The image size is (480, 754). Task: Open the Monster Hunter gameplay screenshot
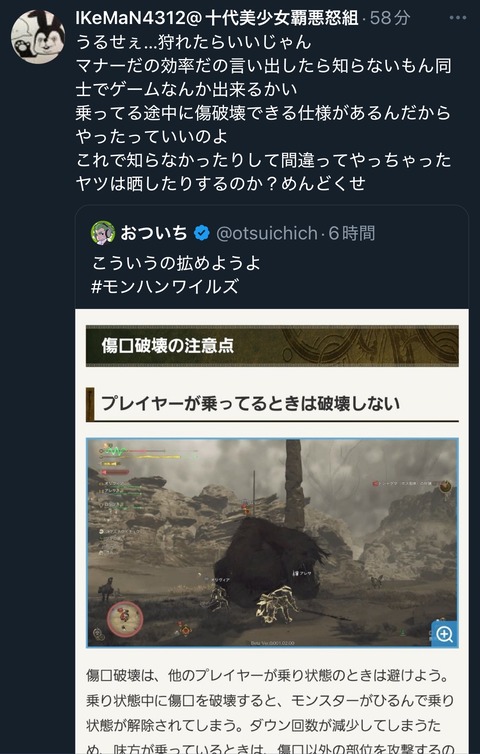click(272, 543)
